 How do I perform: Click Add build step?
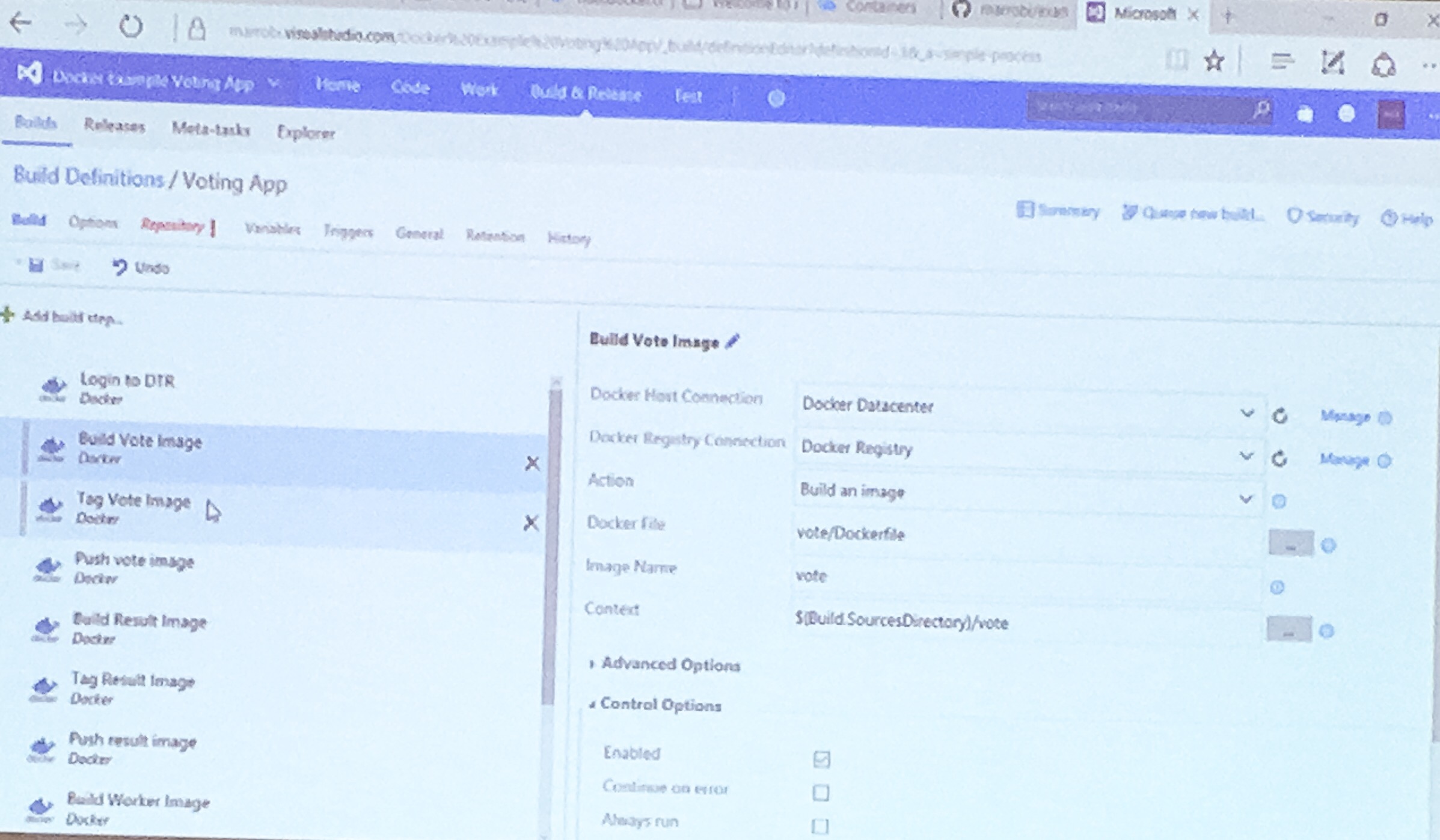(63, 316)
